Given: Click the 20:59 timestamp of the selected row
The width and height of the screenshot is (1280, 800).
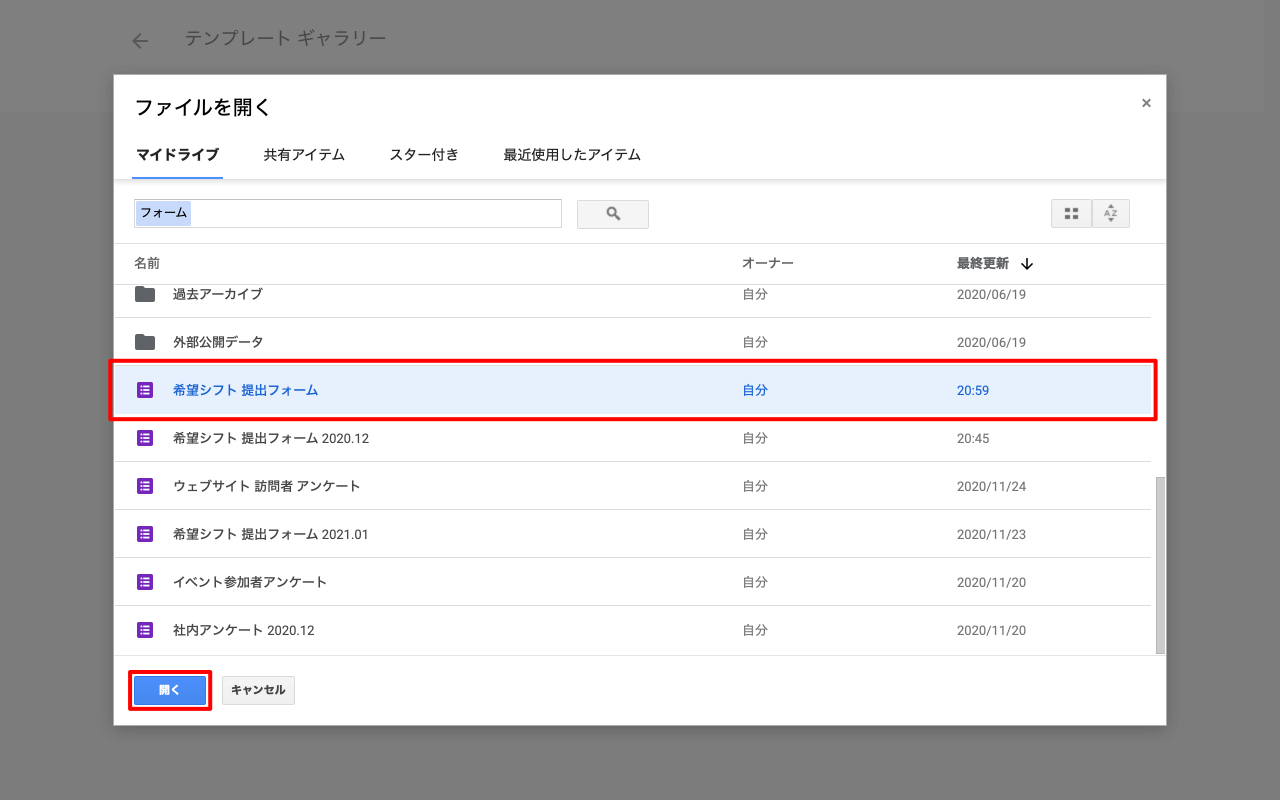Looking at the screenshot, I should point(973,390).
